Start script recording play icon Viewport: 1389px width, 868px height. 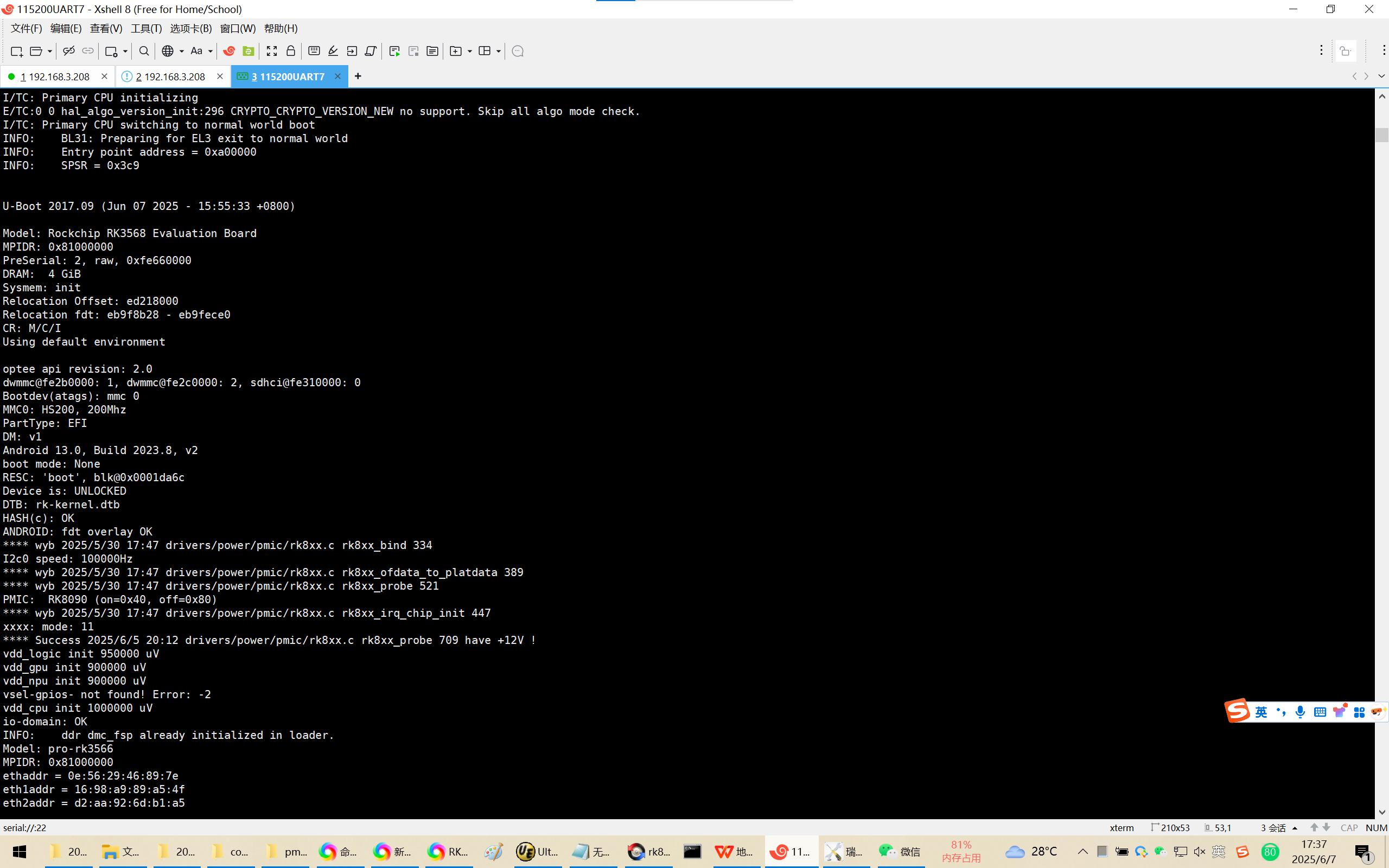(394, 51)
